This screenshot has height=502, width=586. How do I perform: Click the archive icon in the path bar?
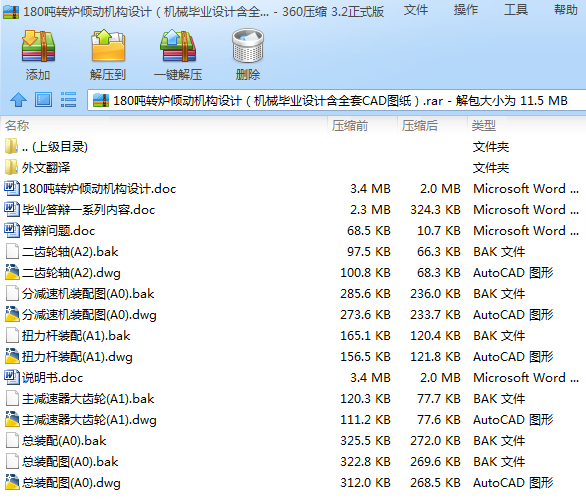(101, 101)
